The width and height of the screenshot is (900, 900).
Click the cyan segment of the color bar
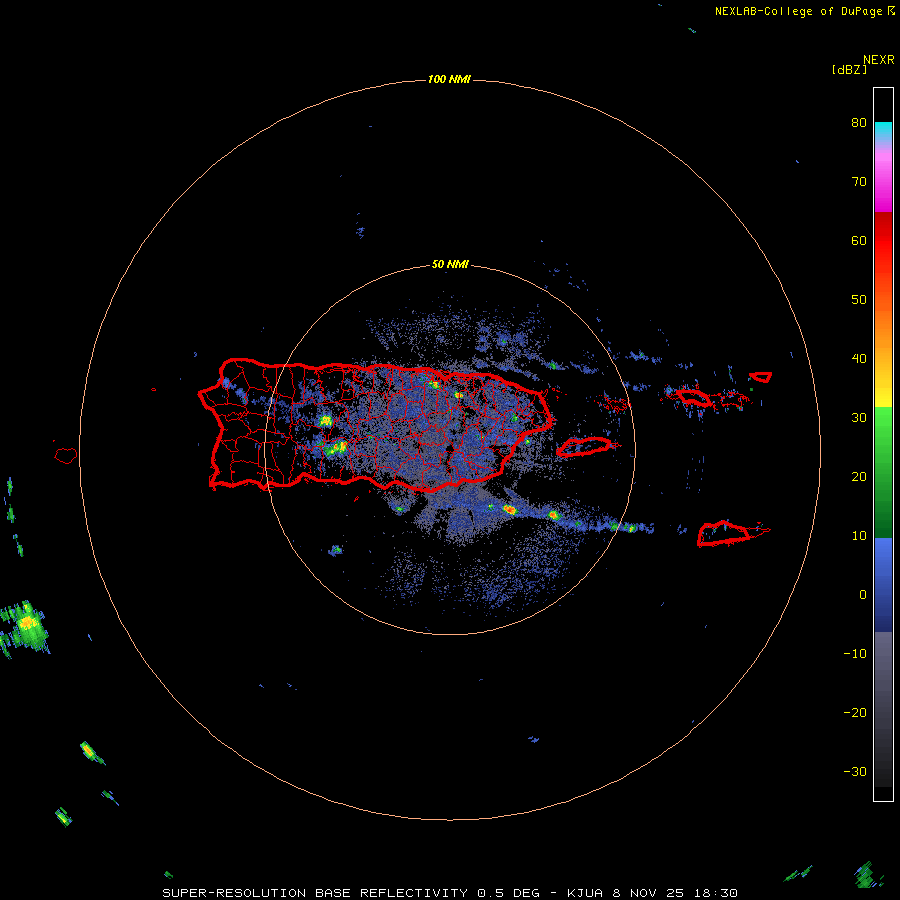[x=883, y=131]
